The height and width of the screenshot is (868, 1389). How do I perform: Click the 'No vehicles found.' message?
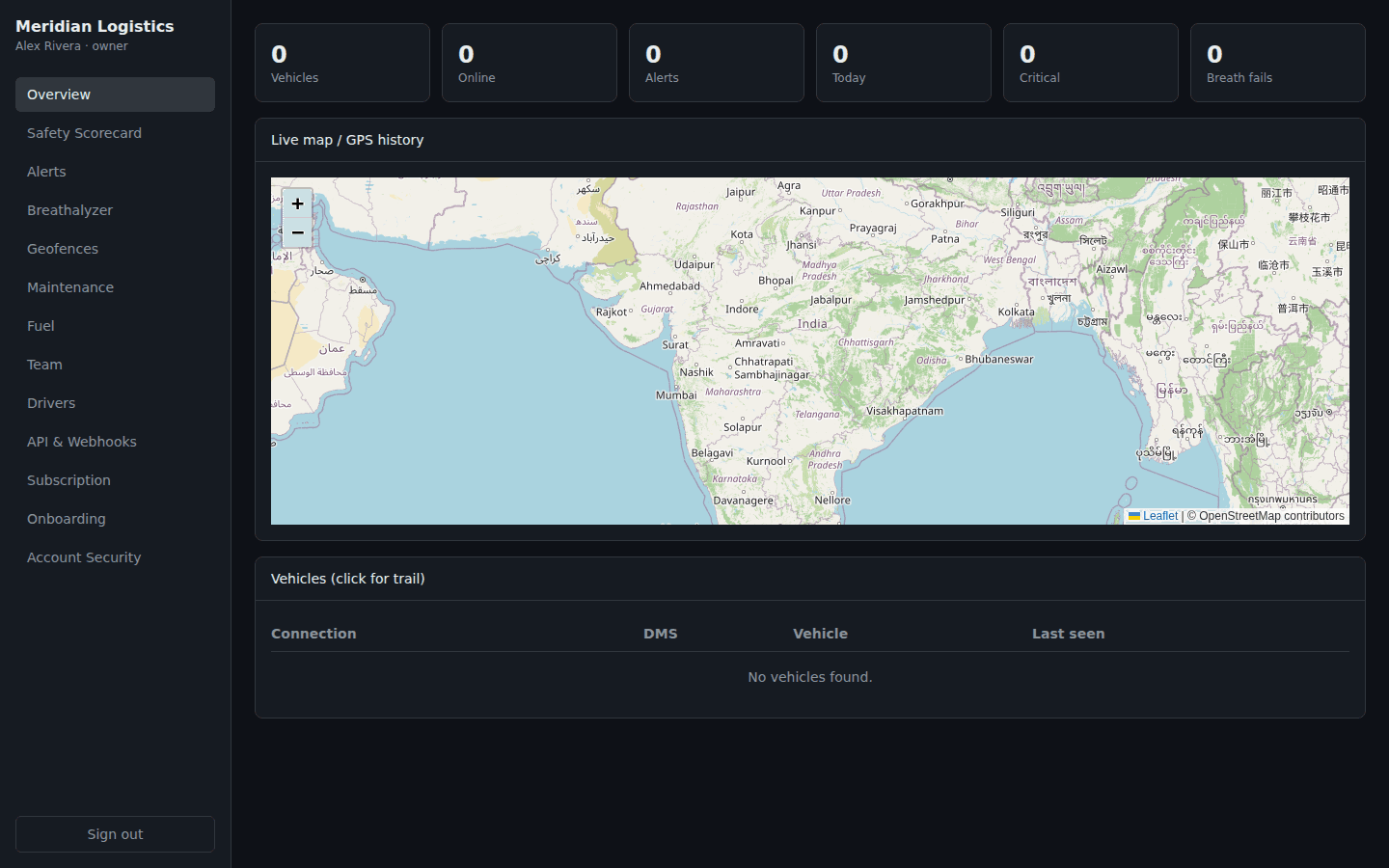810,677
